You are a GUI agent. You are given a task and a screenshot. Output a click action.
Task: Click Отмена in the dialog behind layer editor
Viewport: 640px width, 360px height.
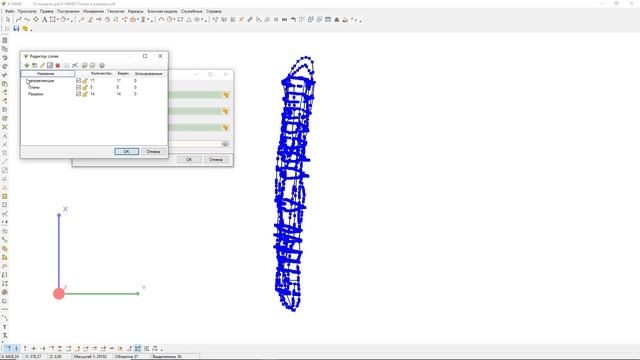click(x=216, y=160)
